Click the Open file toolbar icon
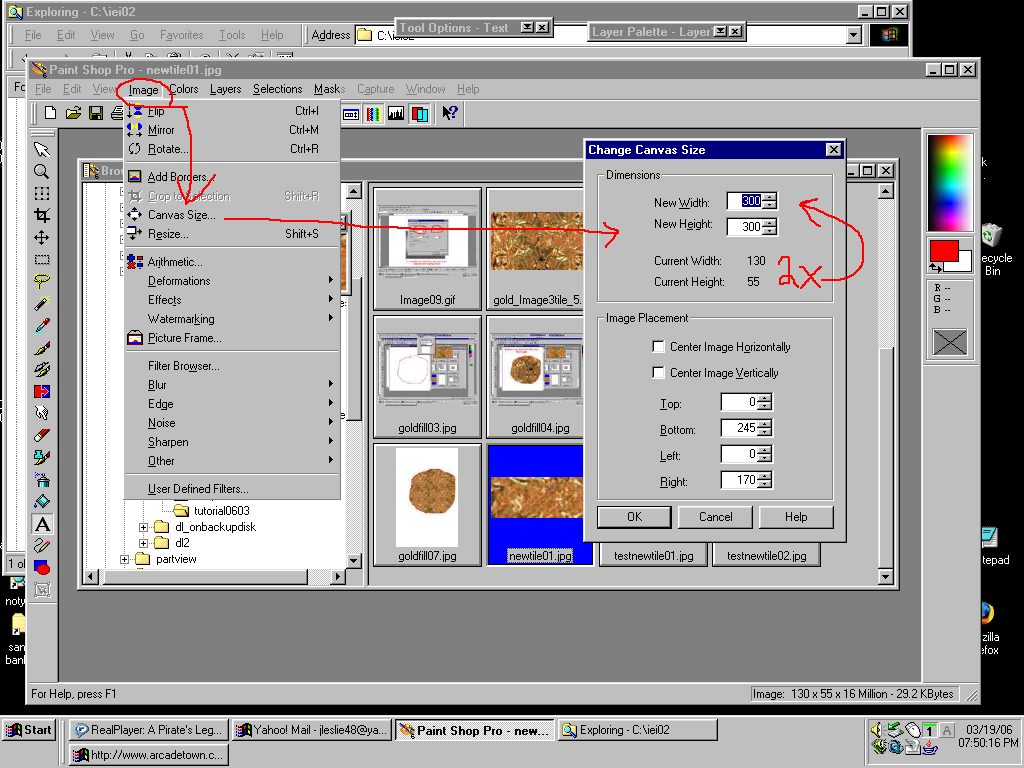The image size is (1024, 768). pos(73,113)
